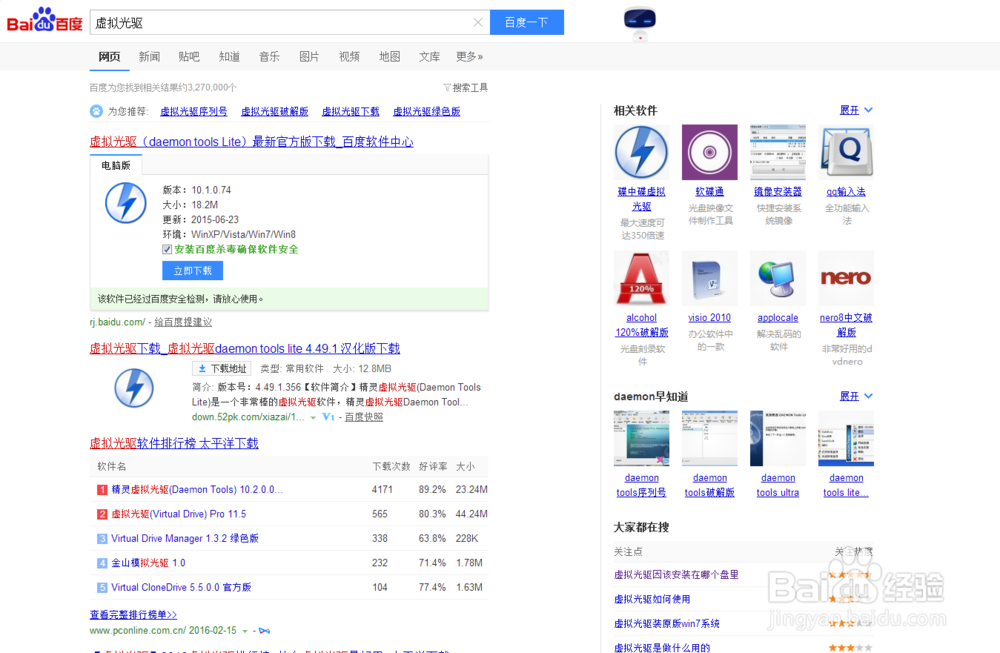Uncheck 安装百度杀毒确保软件安全 checkbox
The height and width of the screenshot is (653, 1000).
[167, 249]
